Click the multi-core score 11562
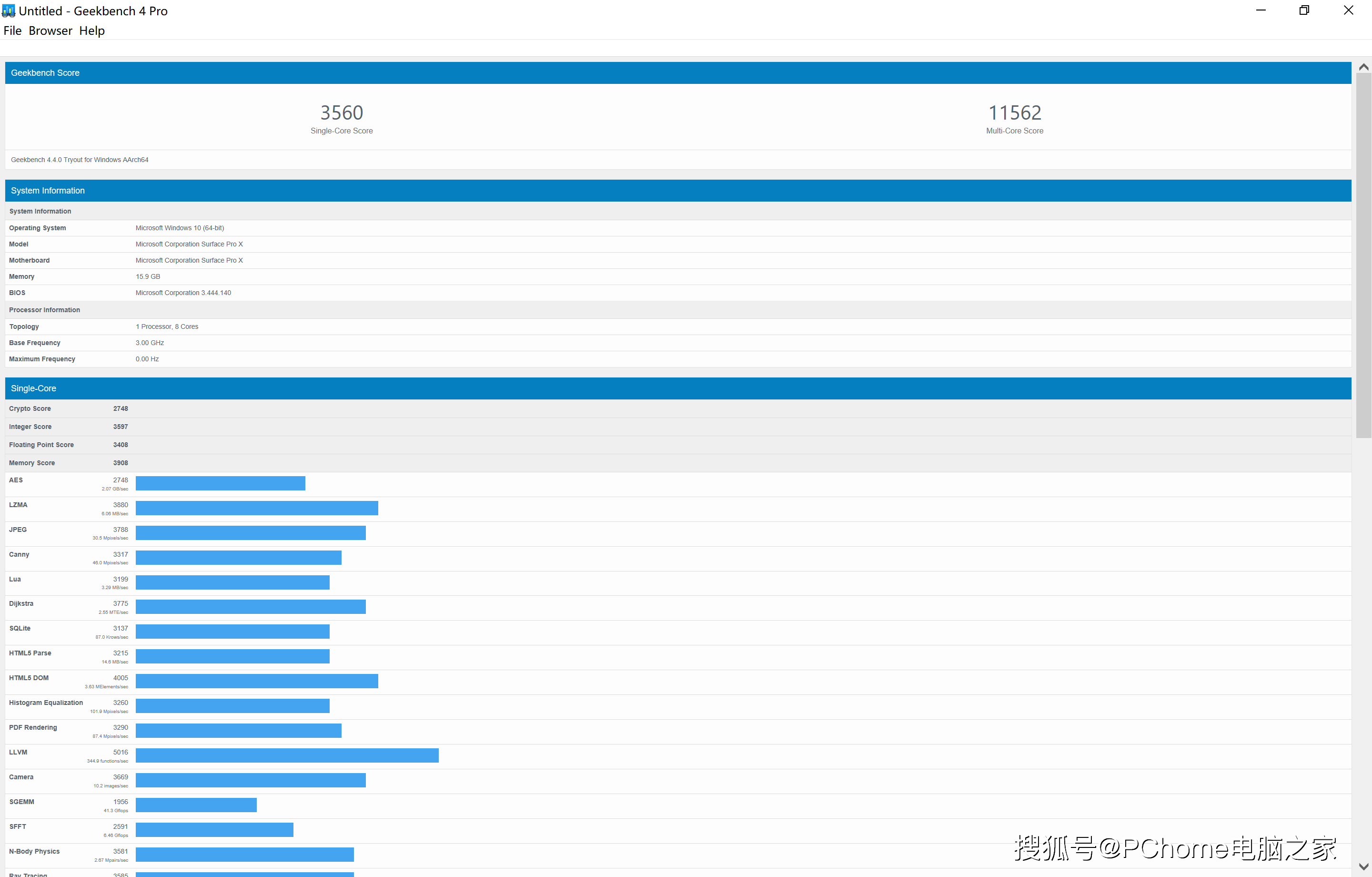Screen dimensions: 1372x877 pyautogui.click(x=1015, y=113)
